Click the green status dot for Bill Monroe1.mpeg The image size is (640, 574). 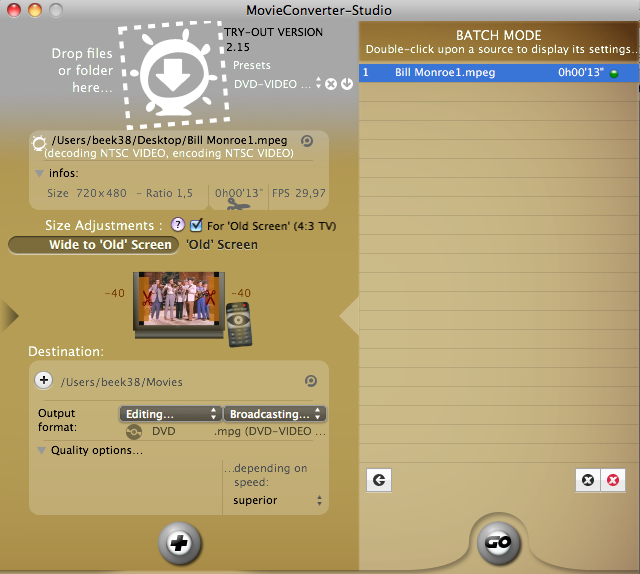point(614,73)
